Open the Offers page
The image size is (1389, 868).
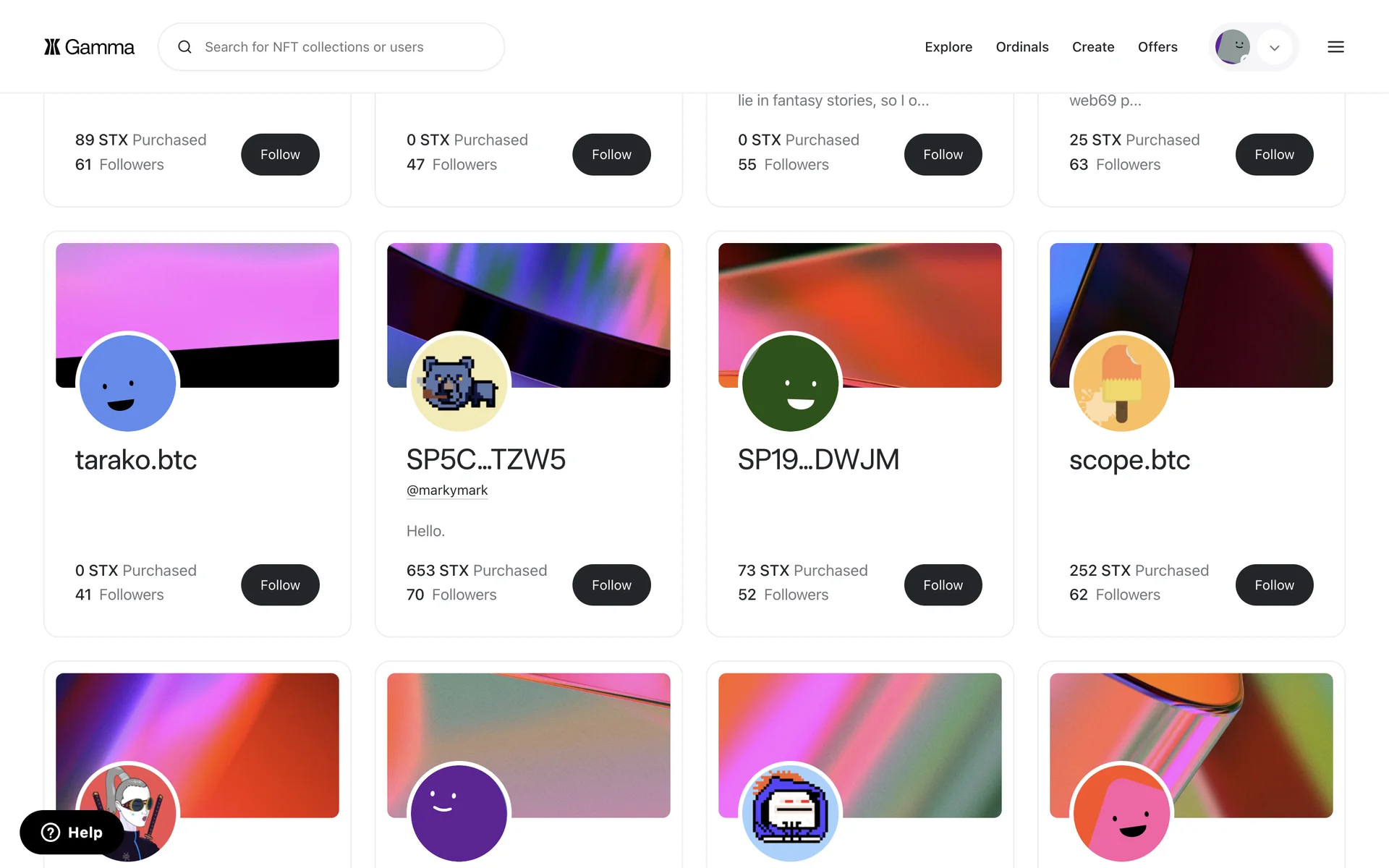click(x=1157, y=47)
